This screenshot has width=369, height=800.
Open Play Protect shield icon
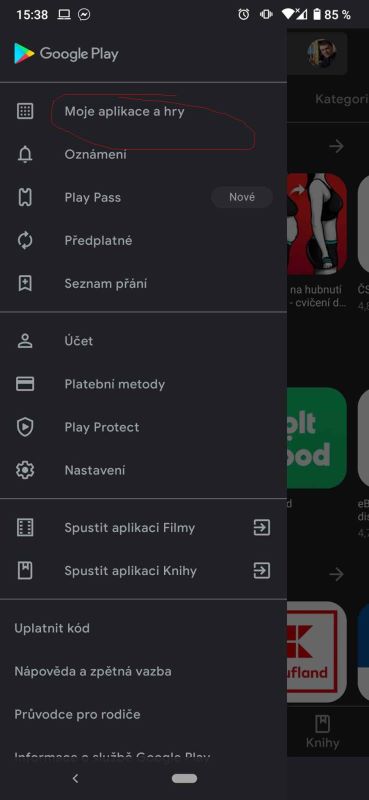pos(25,427)
